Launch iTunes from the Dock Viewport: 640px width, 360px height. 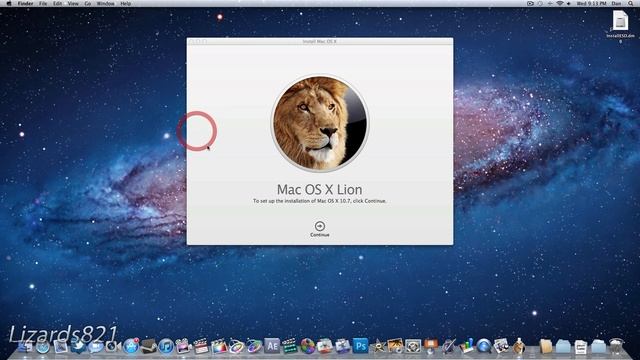(x=166, y=346)
